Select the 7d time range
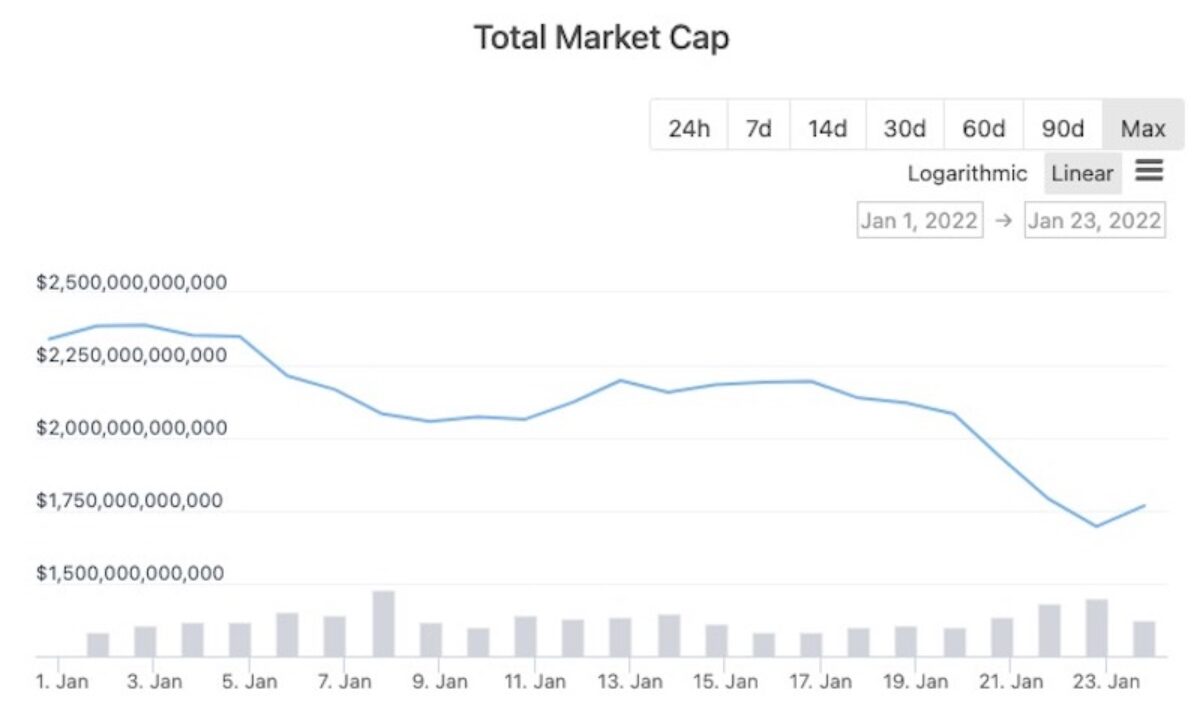Viewport: 1200px width, 717px height. [x=759, y=128]
